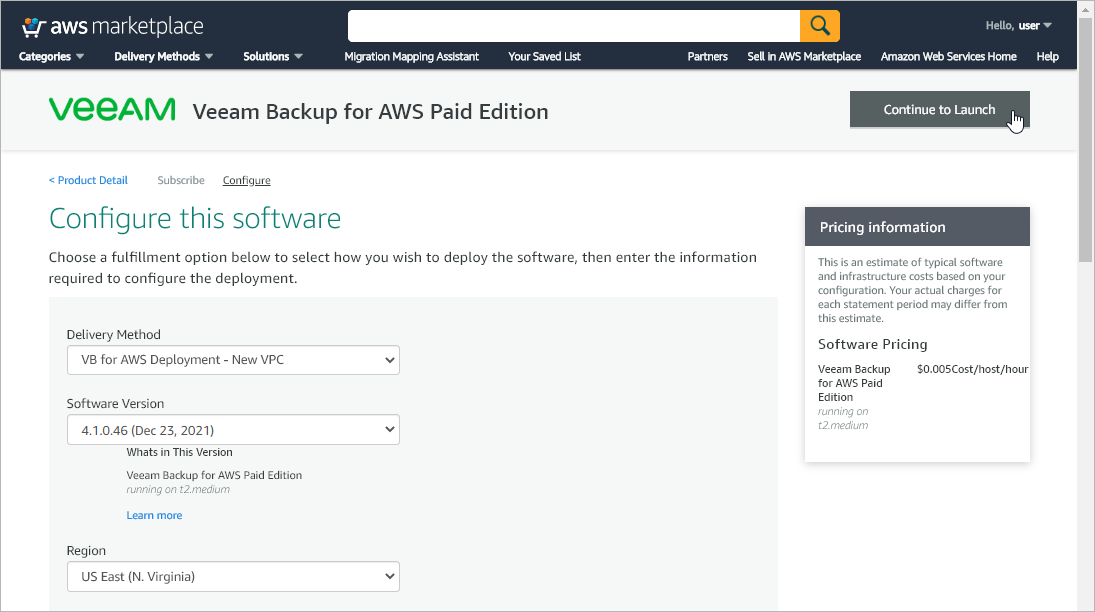Click the Partners link

707,57
